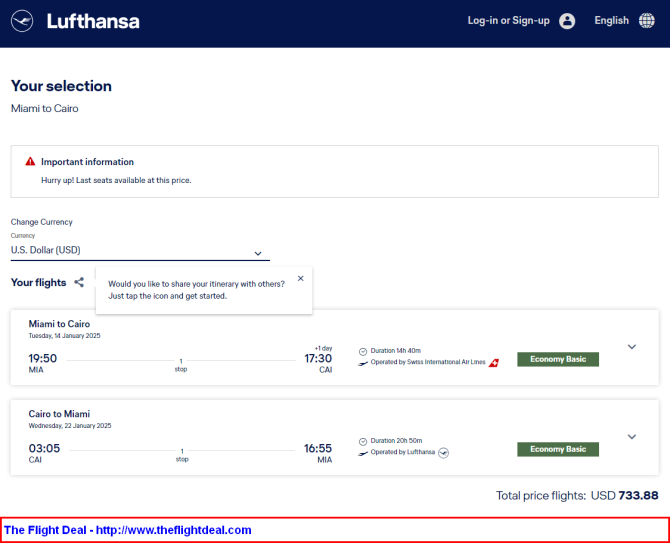The image size is (670, 543).
Task: Click the +1 day arrival note
Action: 323,348
